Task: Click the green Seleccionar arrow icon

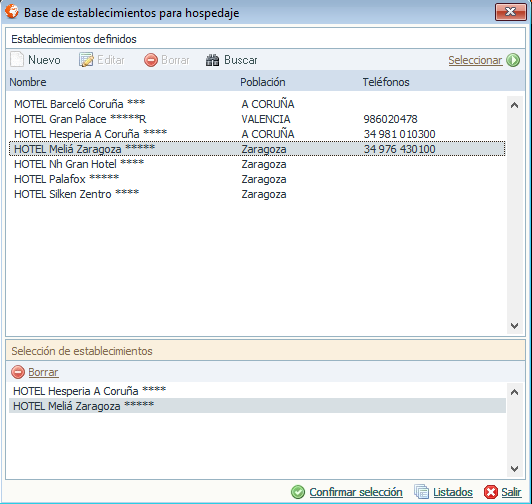Action: point(513,60)
